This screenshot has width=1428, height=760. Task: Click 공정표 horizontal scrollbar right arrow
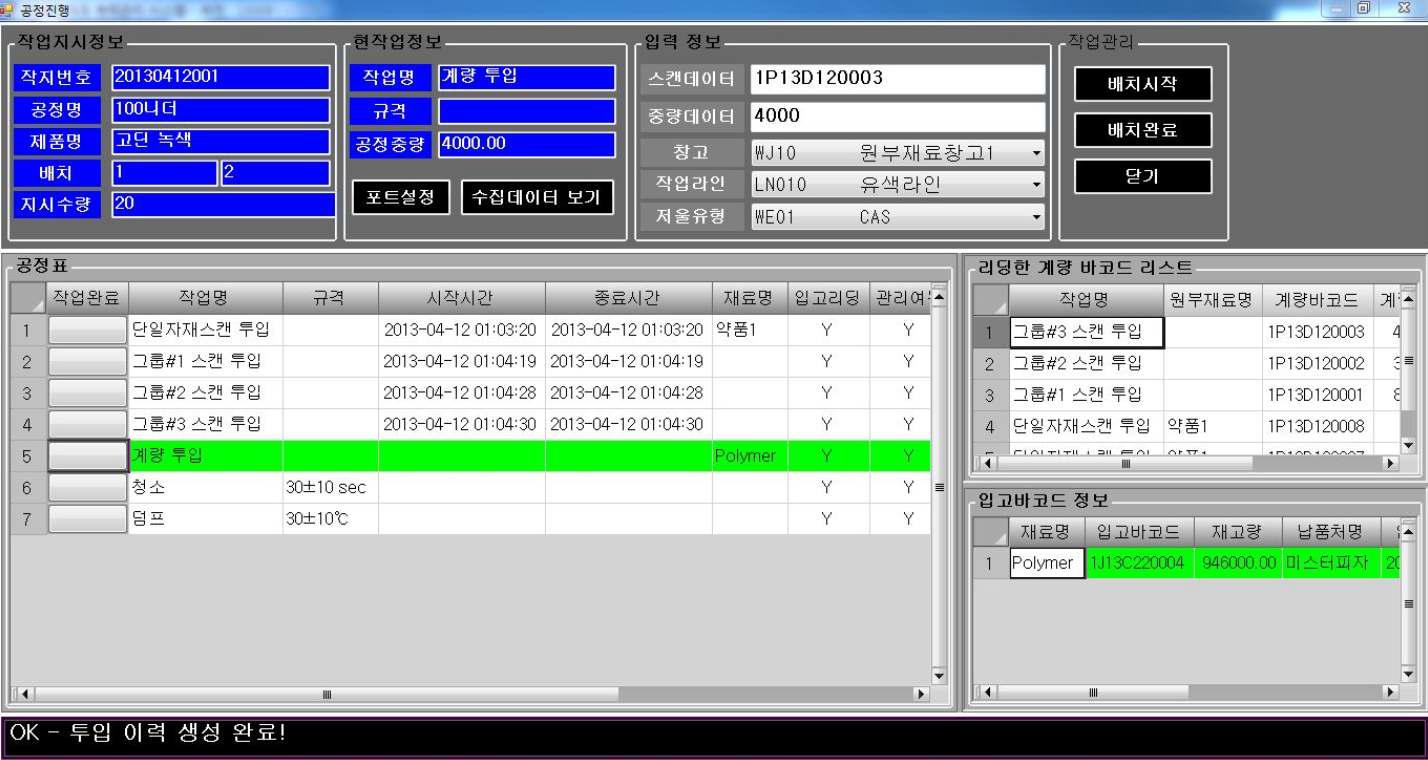[921, 693]
